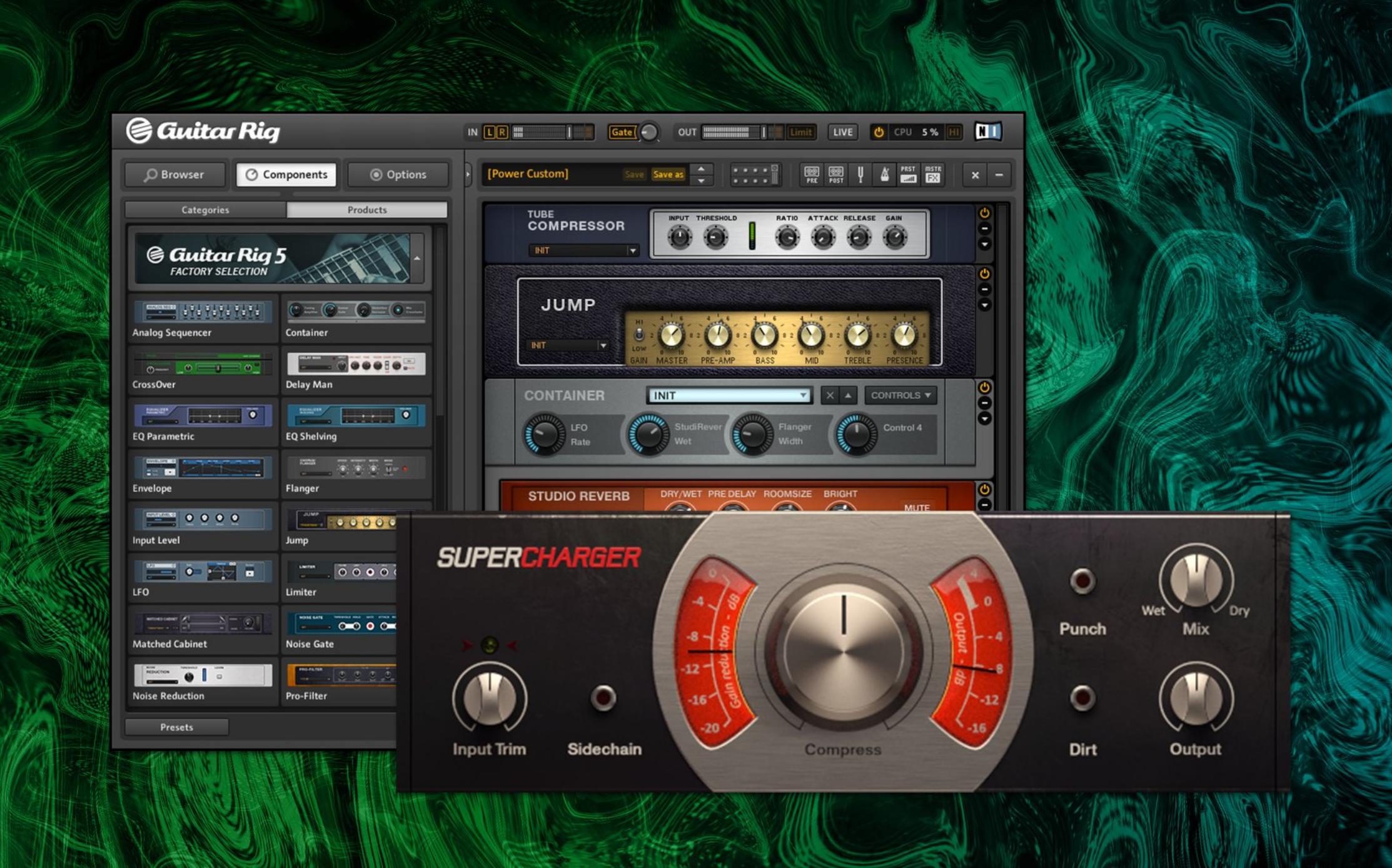
Task: Click the greyed Save button
Action: pyautogui.click(x=634, y=174)
